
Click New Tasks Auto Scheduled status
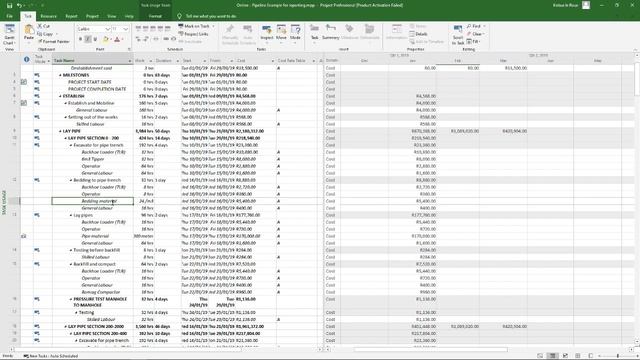tap(51, 356)
